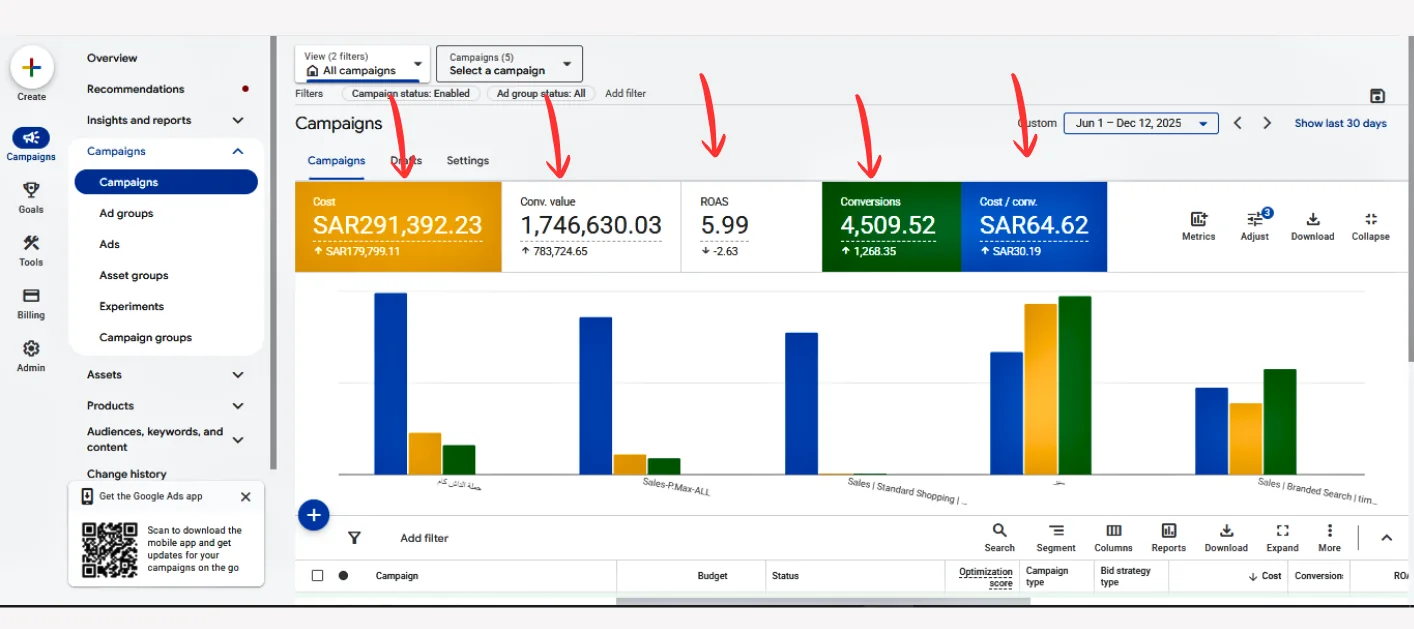Image resolution: width=1414 pixels, height=629 pixels.
Task: Switch to the Settings tab
Action: coord(468,160)
